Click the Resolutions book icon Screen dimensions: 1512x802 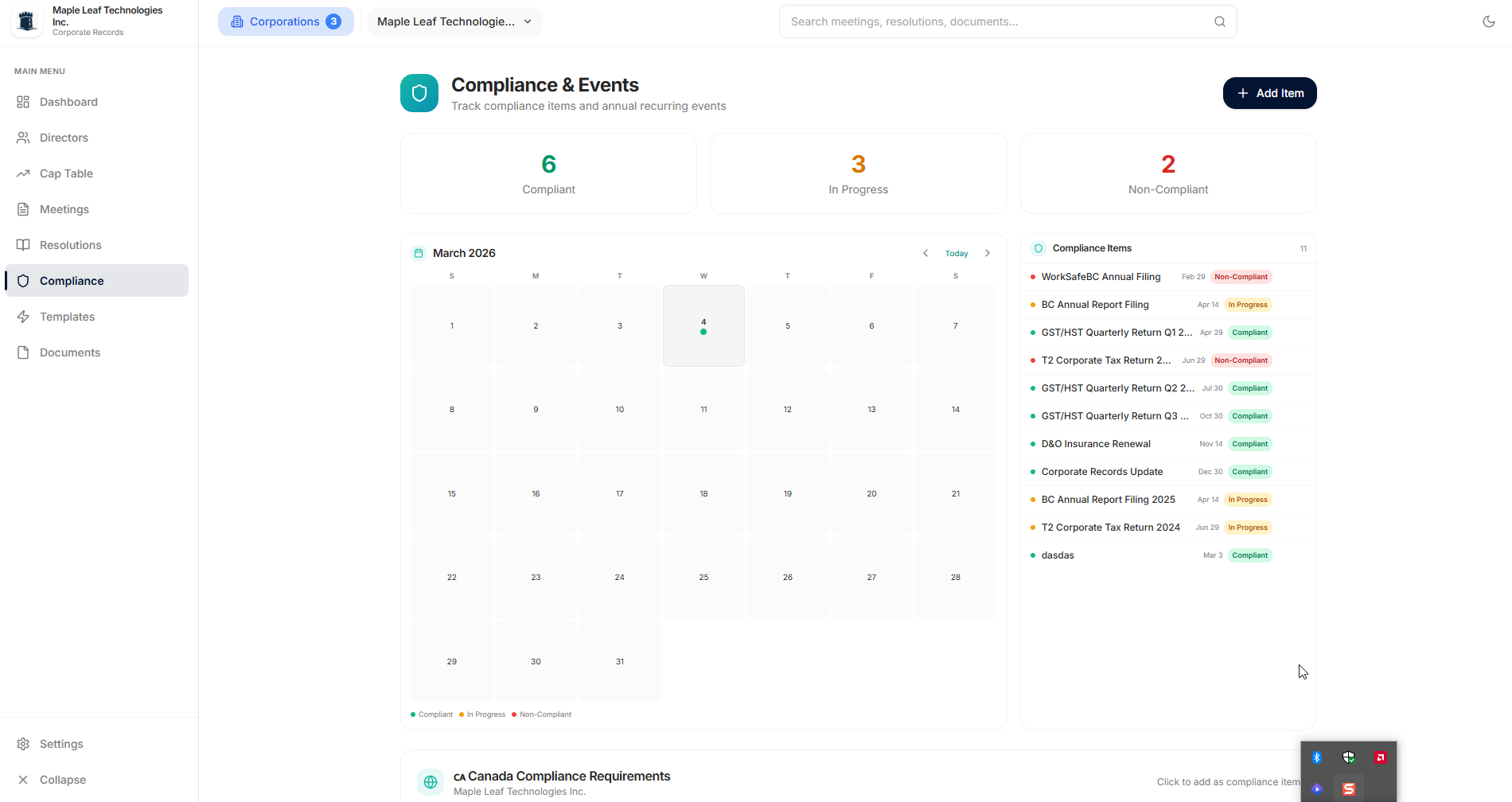click(23, 245)
